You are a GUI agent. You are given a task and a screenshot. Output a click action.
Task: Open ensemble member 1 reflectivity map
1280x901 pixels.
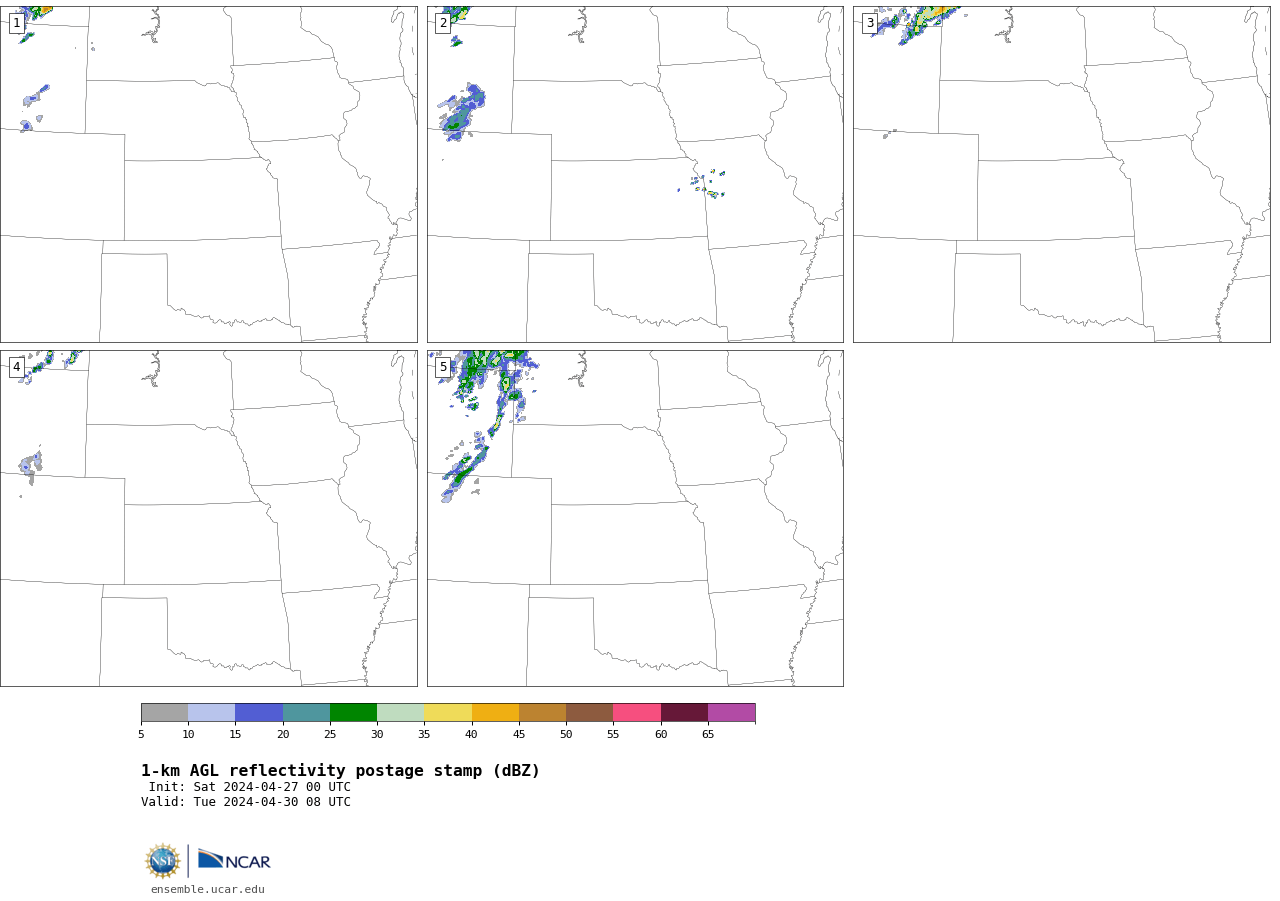click(x=209, y=174)
